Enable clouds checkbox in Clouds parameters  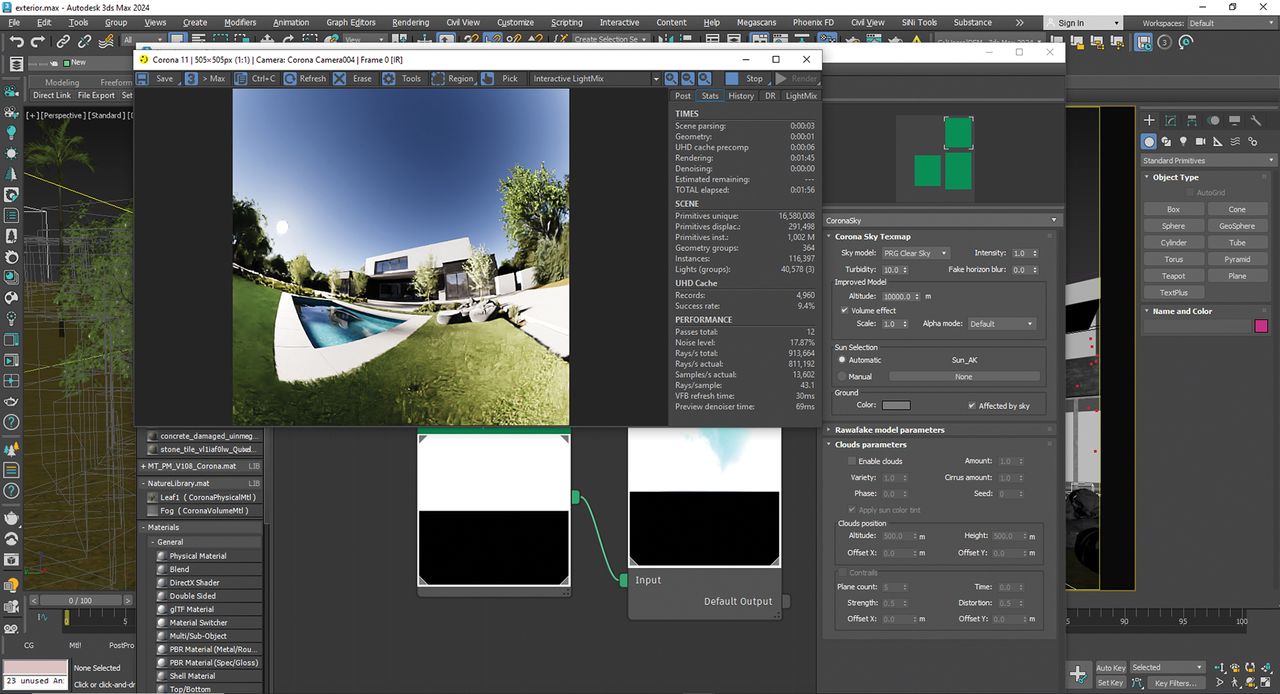pyautogui.click(x=852, y=461)
